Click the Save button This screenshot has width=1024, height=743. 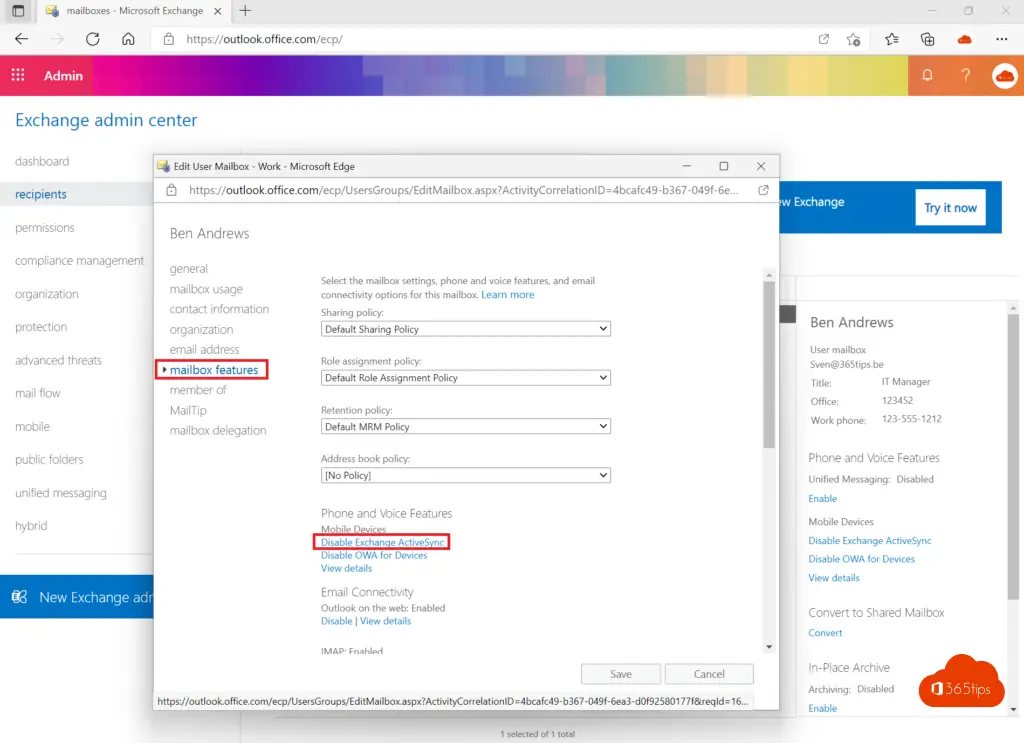[620, 674]
